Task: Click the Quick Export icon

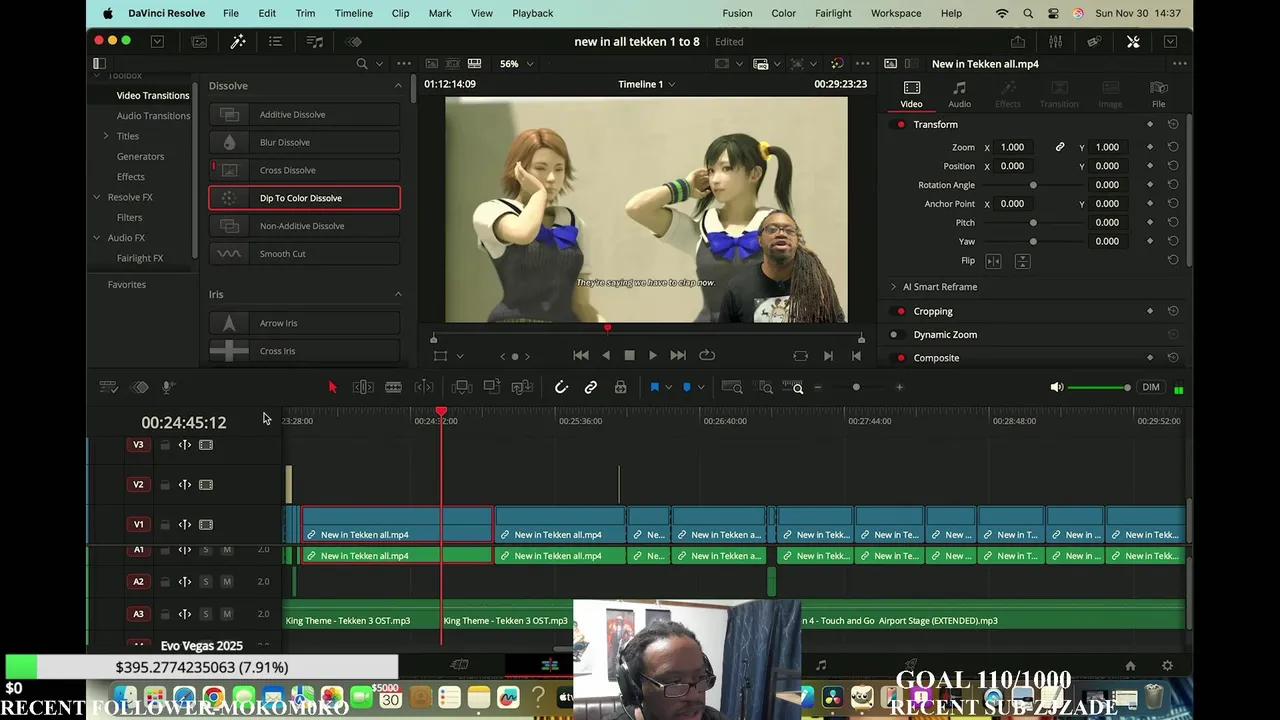Action: (x=1018, y=42)
